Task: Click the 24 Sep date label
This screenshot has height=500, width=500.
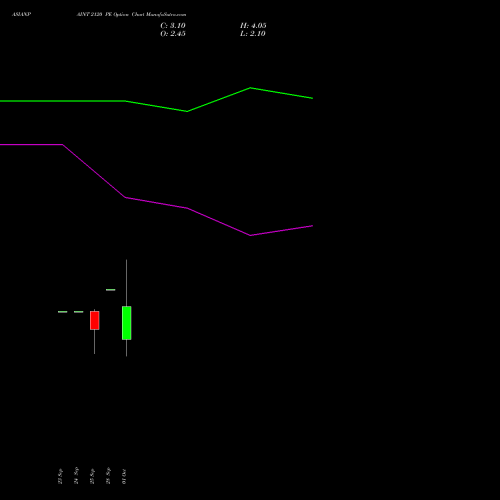Action: coord(76,475)
